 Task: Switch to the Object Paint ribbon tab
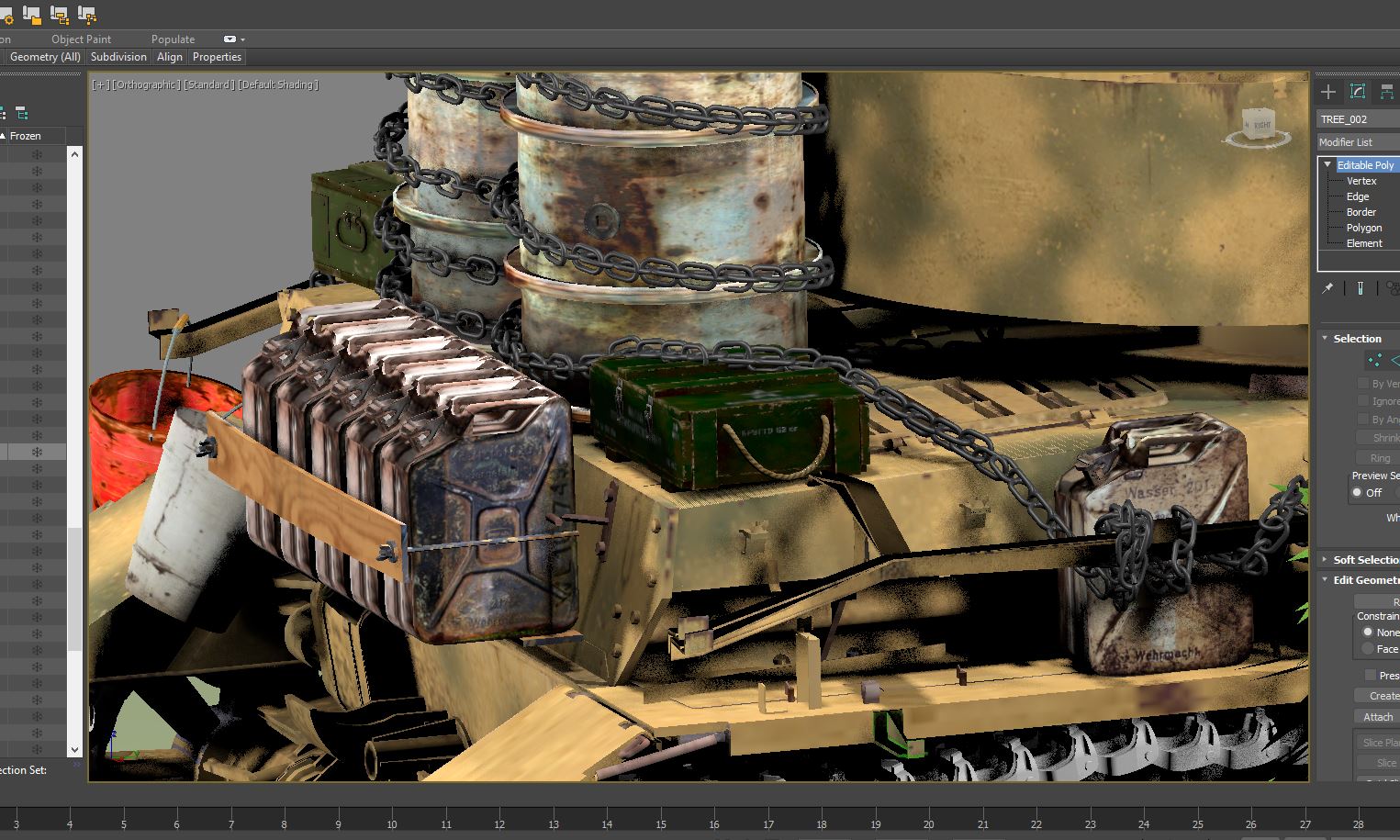click(81, 39)
